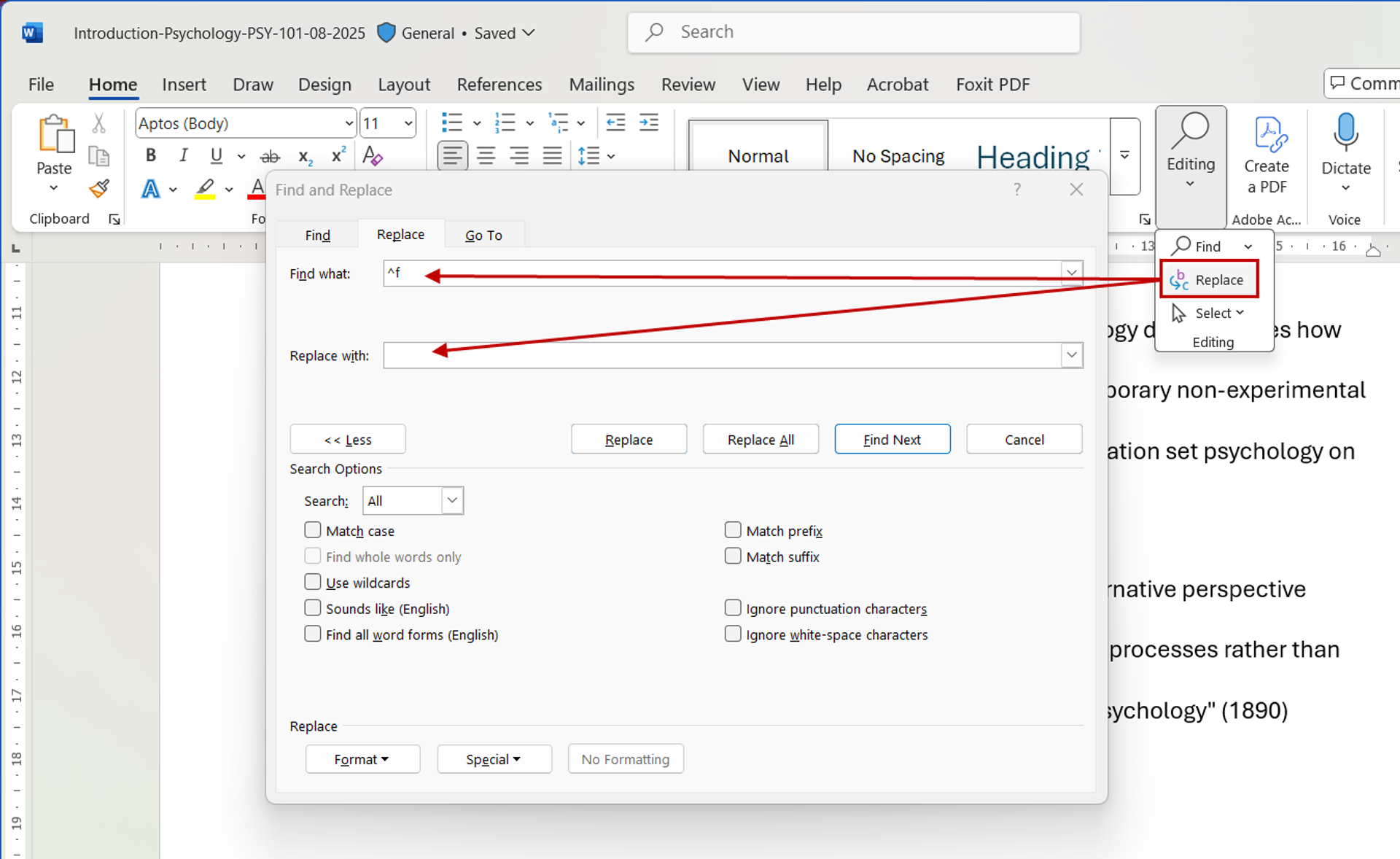Screen dimensions: 1400x859
Task: Enable the Match case checkbox
Action: (313, 530)
